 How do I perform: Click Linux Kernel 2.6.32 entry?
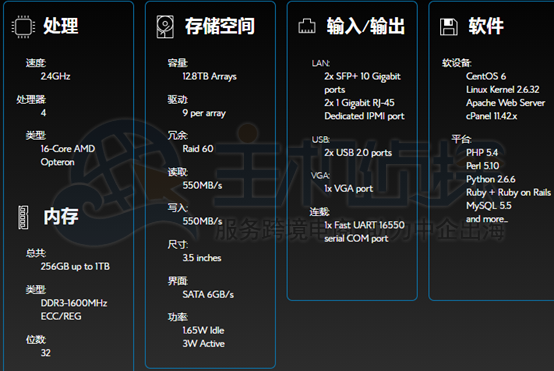pos(502,89)
